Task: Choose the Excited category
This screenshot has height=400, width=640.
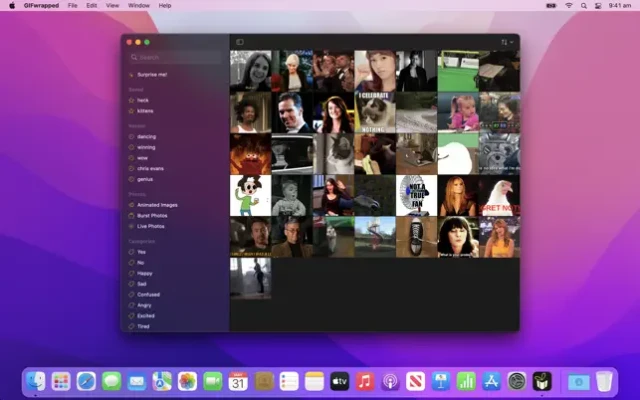Action: (146, 316)
